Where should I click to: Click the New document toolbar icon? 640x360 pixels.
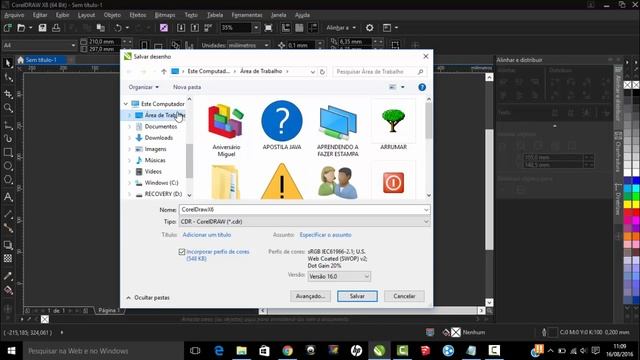(7, 28)
